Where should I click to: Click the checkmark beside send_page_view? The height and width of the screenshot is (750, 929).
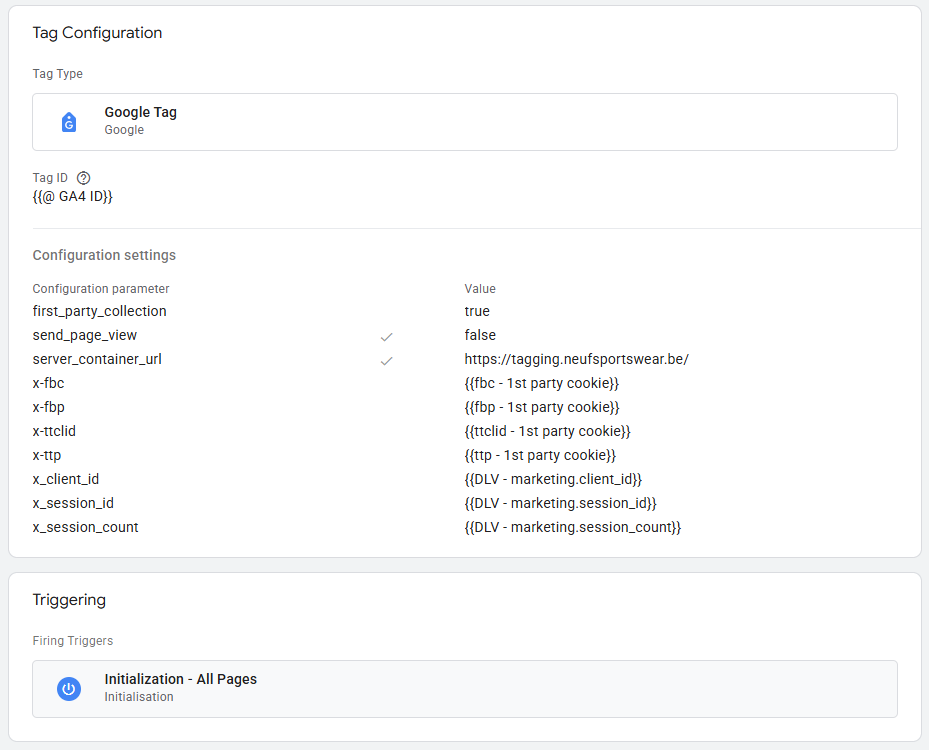[386, 336]
